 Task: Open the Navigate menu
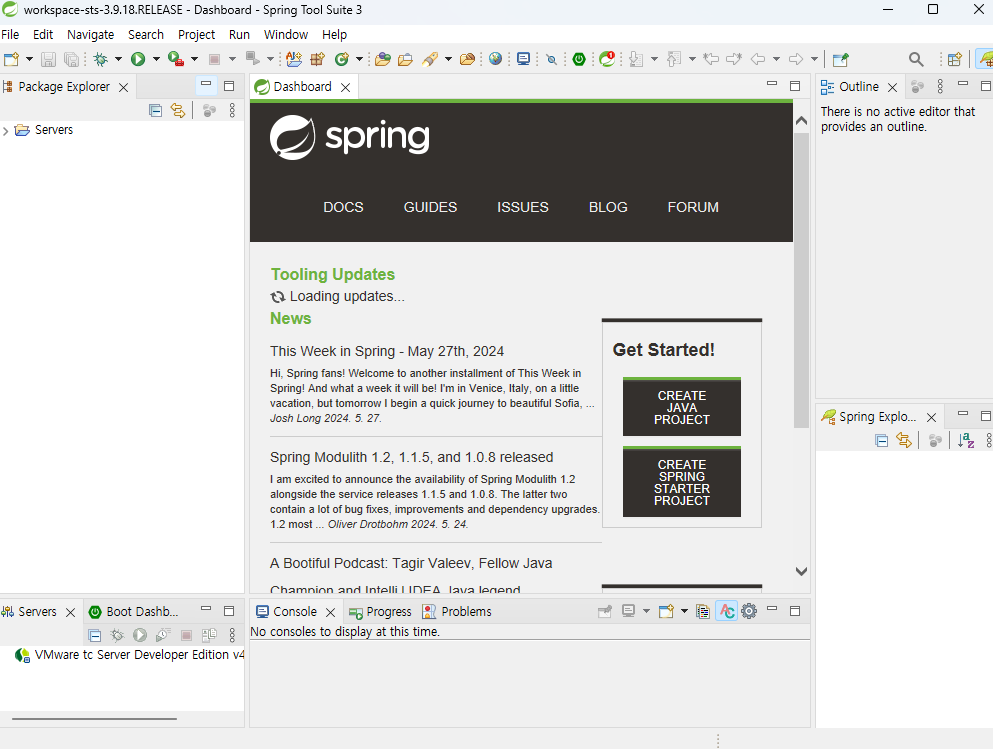tap(91, 34)
